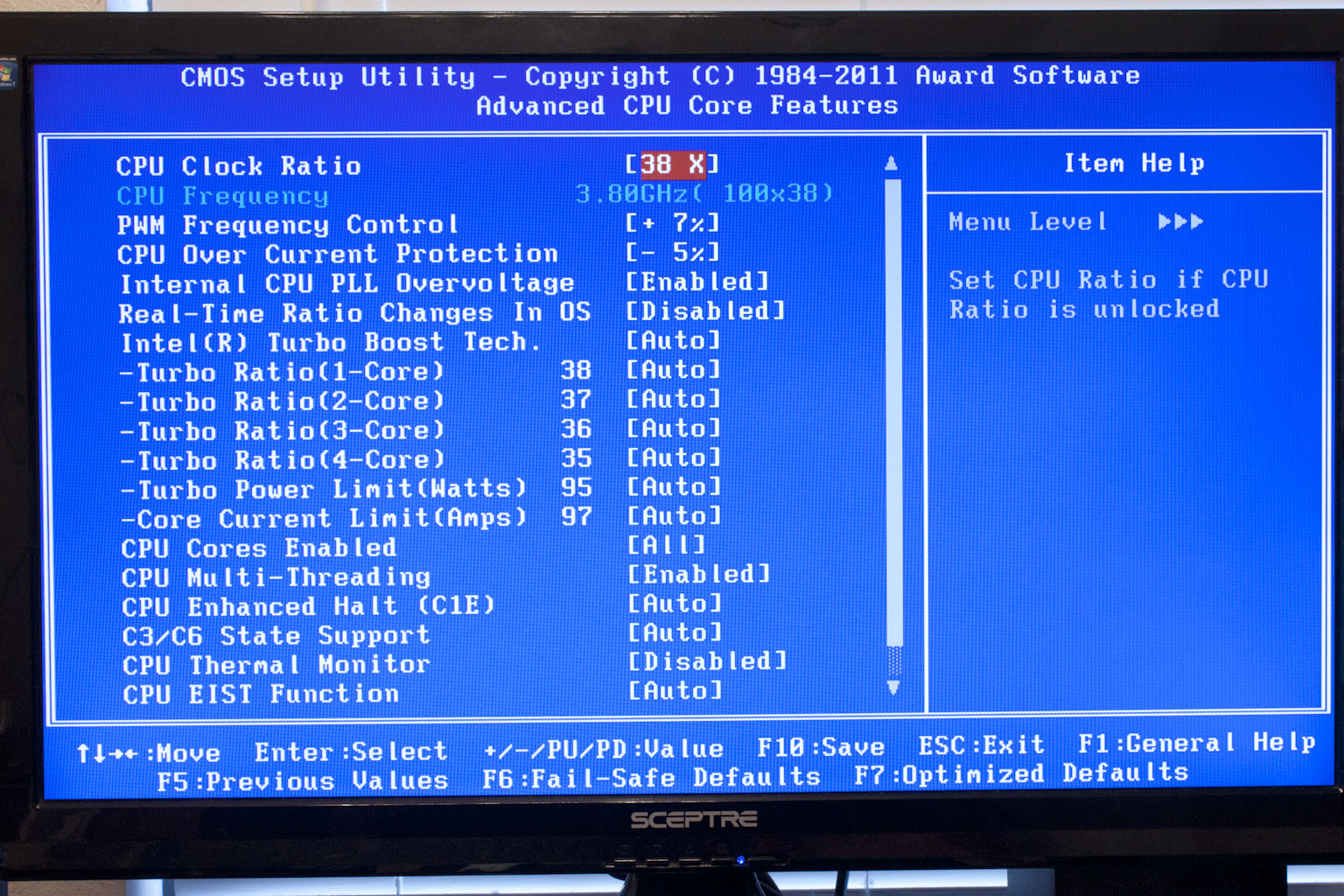Click the F1:General Help hint

[x=1196, y=743]
